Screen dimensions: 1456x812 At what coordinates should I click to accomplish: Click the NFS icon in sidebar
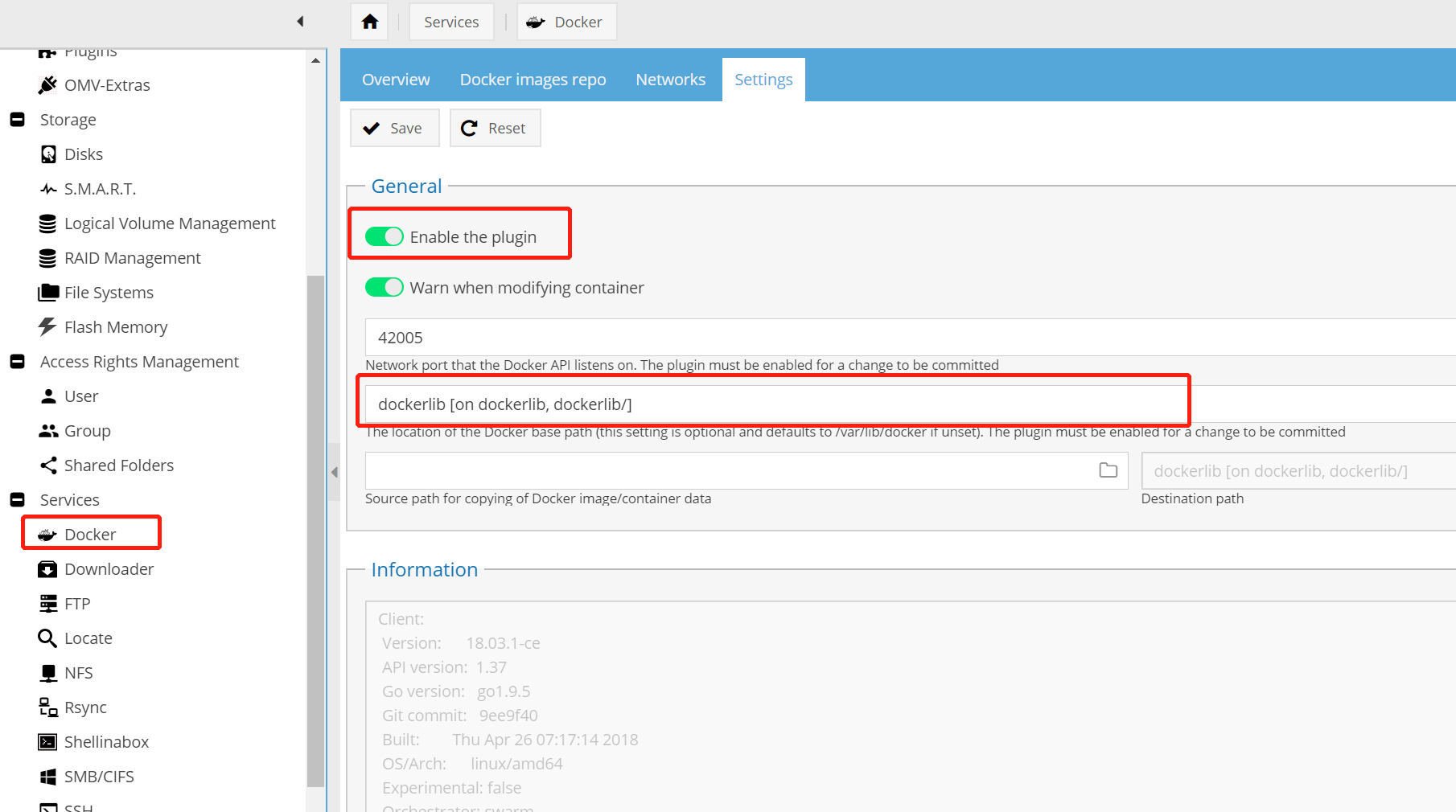(48, 673)
